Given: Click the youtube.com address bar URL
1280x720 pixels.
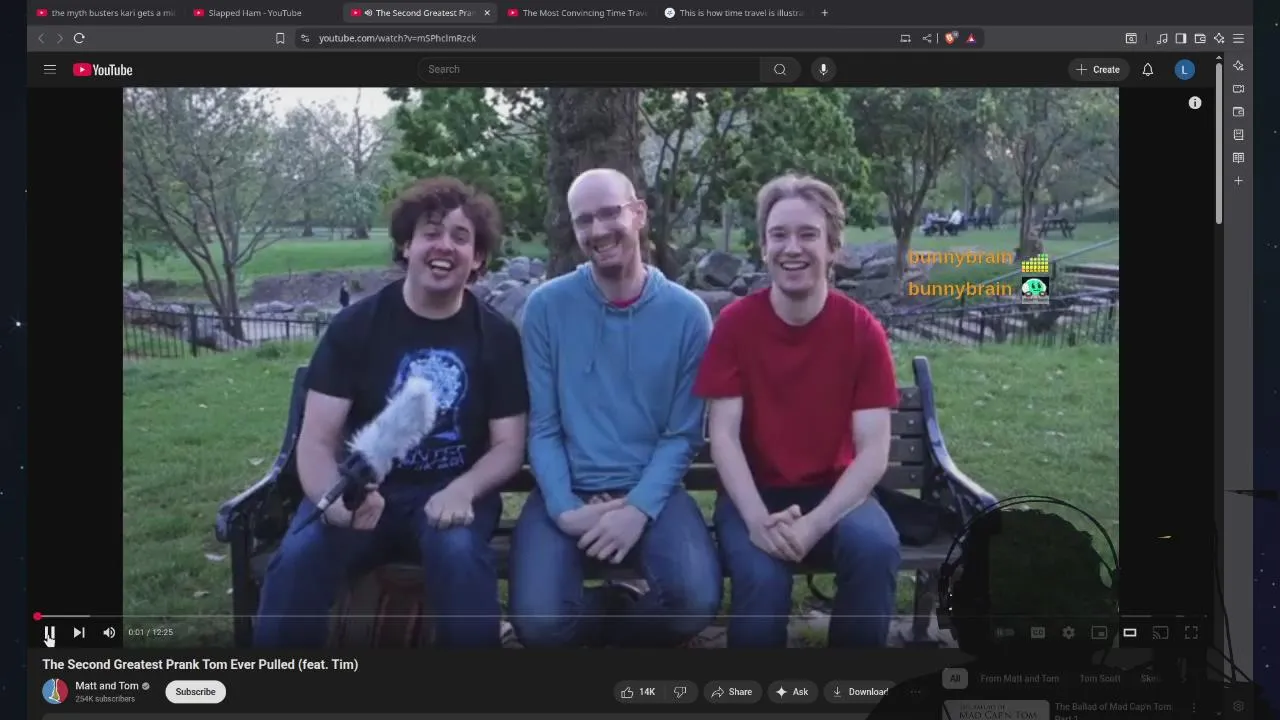Looking at the screenshot, I should click(397, 38).
